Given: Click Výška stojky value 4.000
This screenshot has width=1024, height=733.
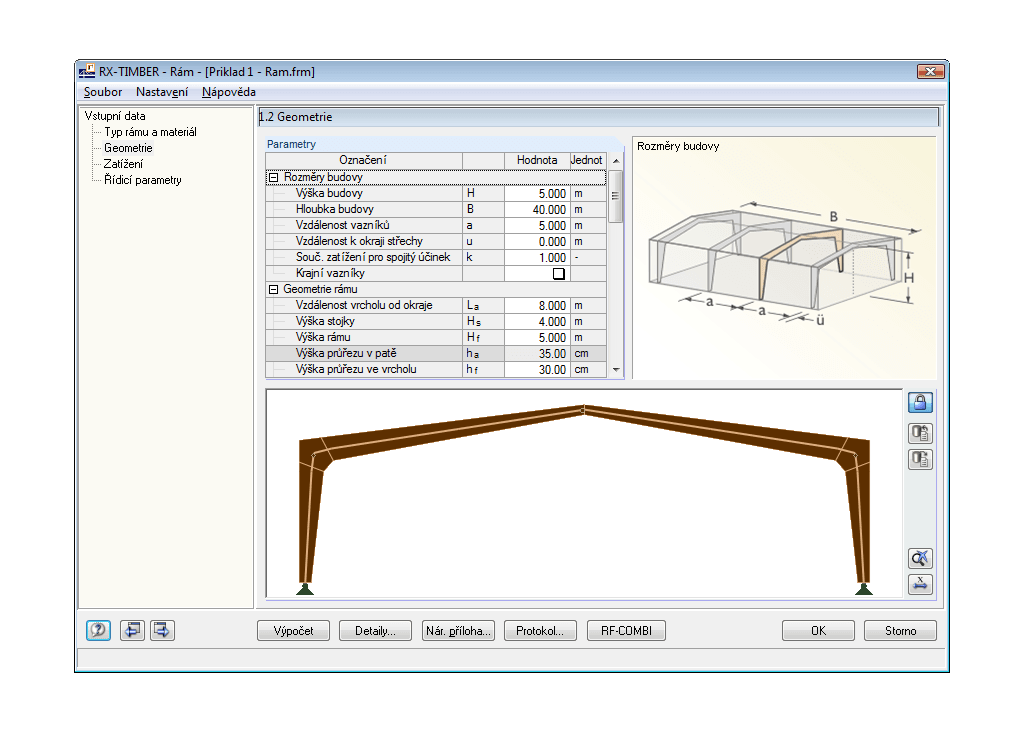Looking at the screenshot, I should click(537, 321).
